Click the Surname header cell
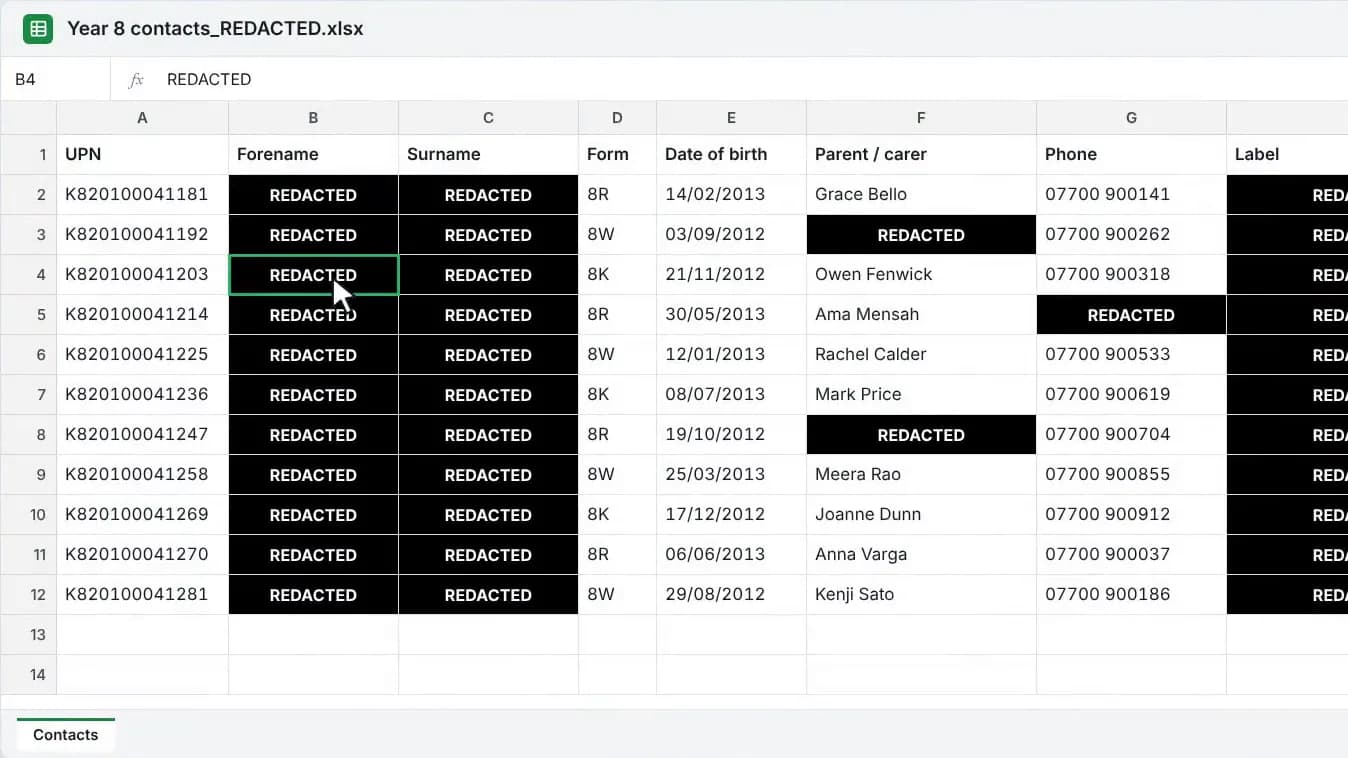Screen dimensions: 1348x758 tap(488, 155)
